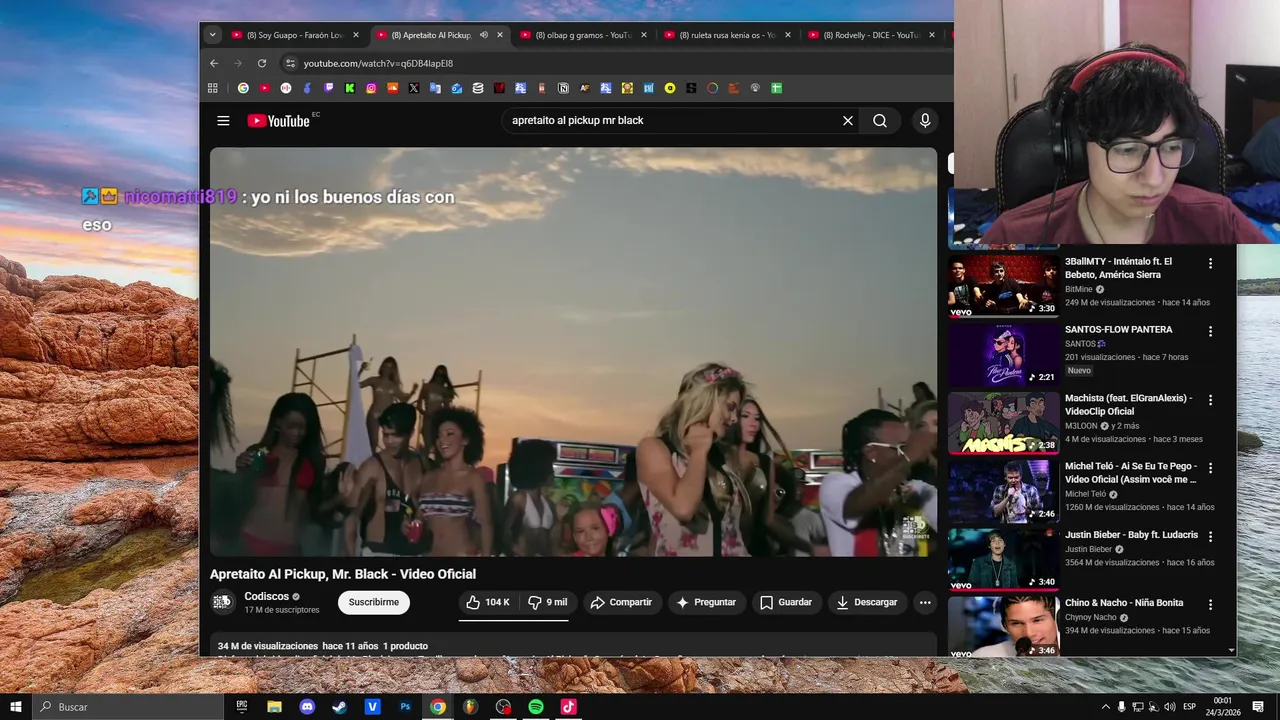The width and height of the screenshot is (1280, 720).
Task: Open system volume speaker in tray
Action: click(1169, 707)
